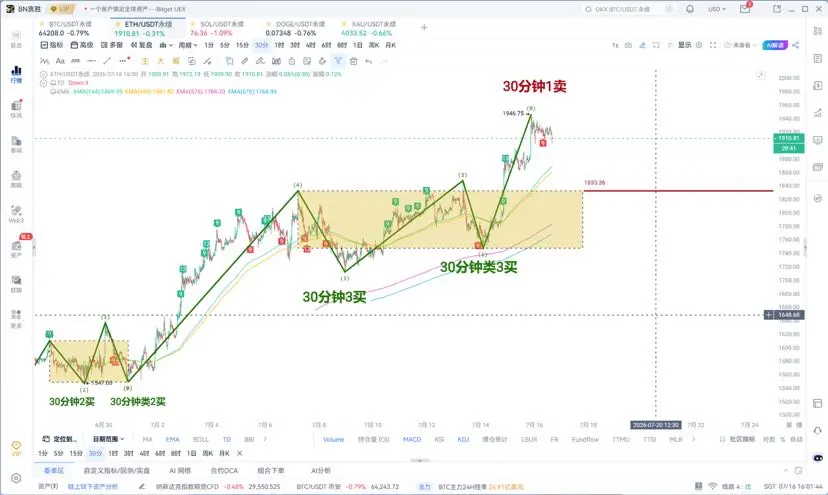Enter fullscreen chart mode

coord(713,45)
